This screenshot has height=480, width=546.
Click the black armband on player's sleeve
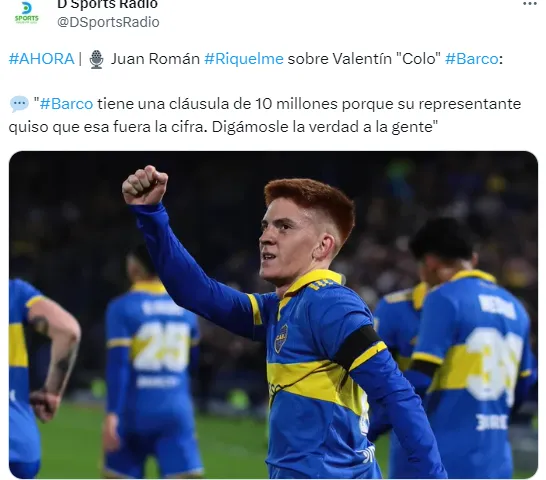click(x=357, y=346)
